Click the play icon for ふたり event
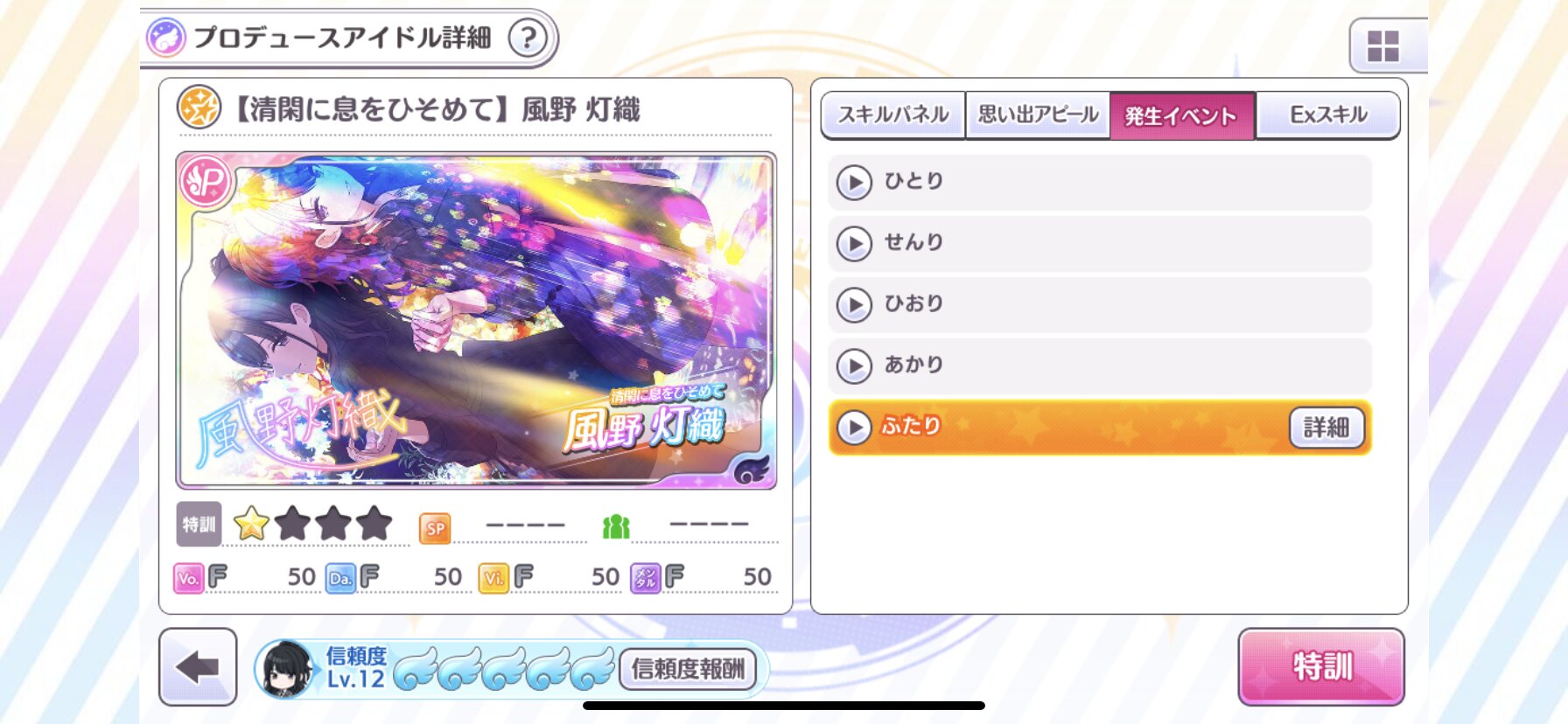This screenshot has width=1568, height=724. (x=854, y=428)
